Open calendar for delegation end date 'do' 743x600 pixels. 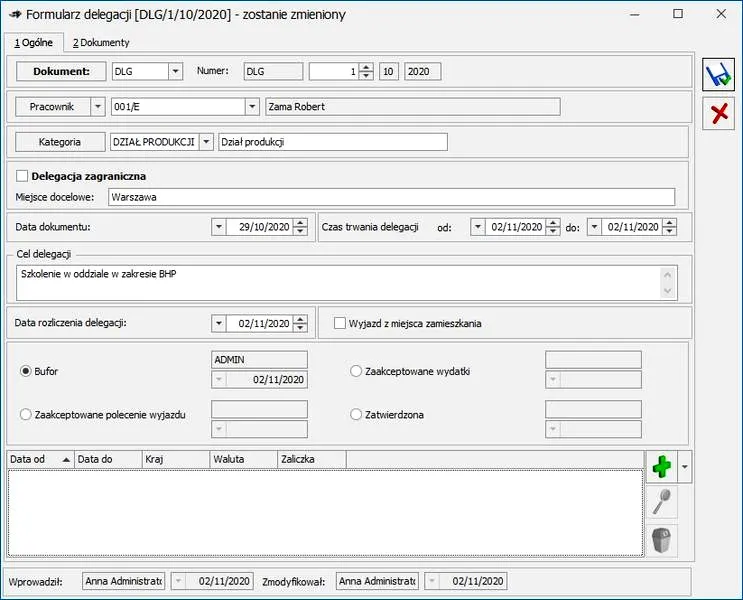pos(594,227)
